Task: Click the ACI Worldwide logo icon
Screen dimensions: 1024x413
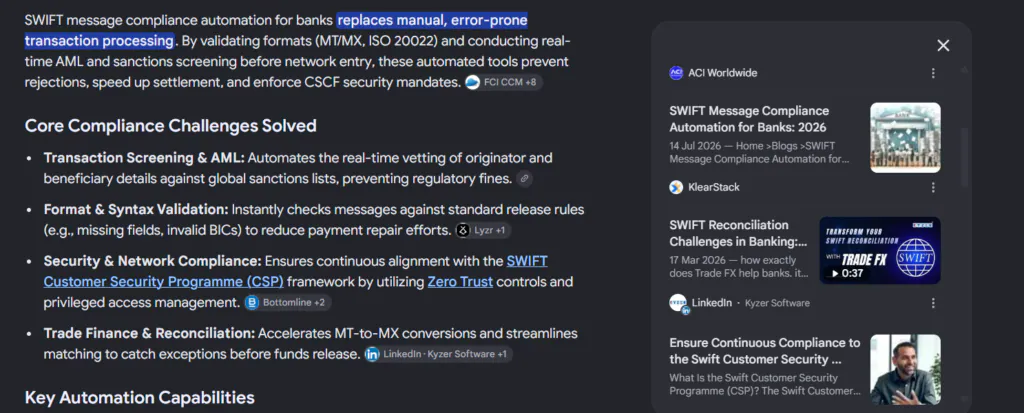Action: click(x=677, y=73)
